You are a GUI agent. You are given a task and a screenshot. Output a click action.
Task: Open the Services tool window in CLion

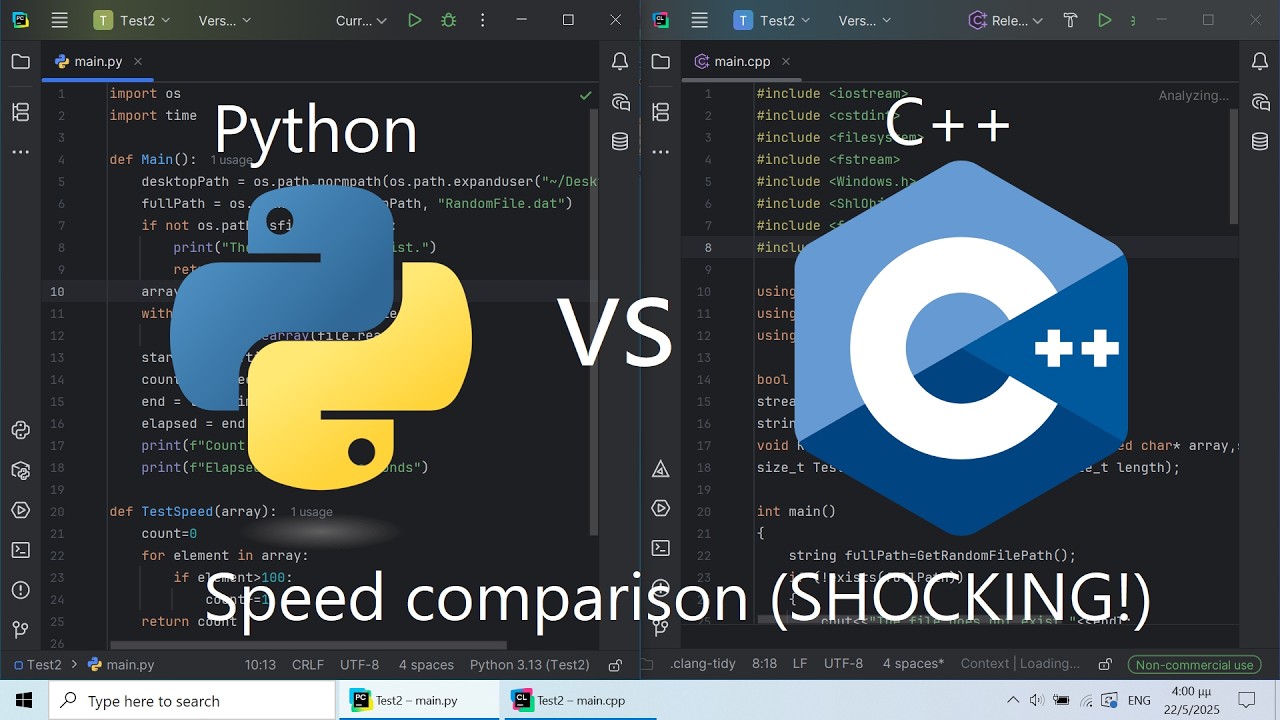(x=660, y=508)
